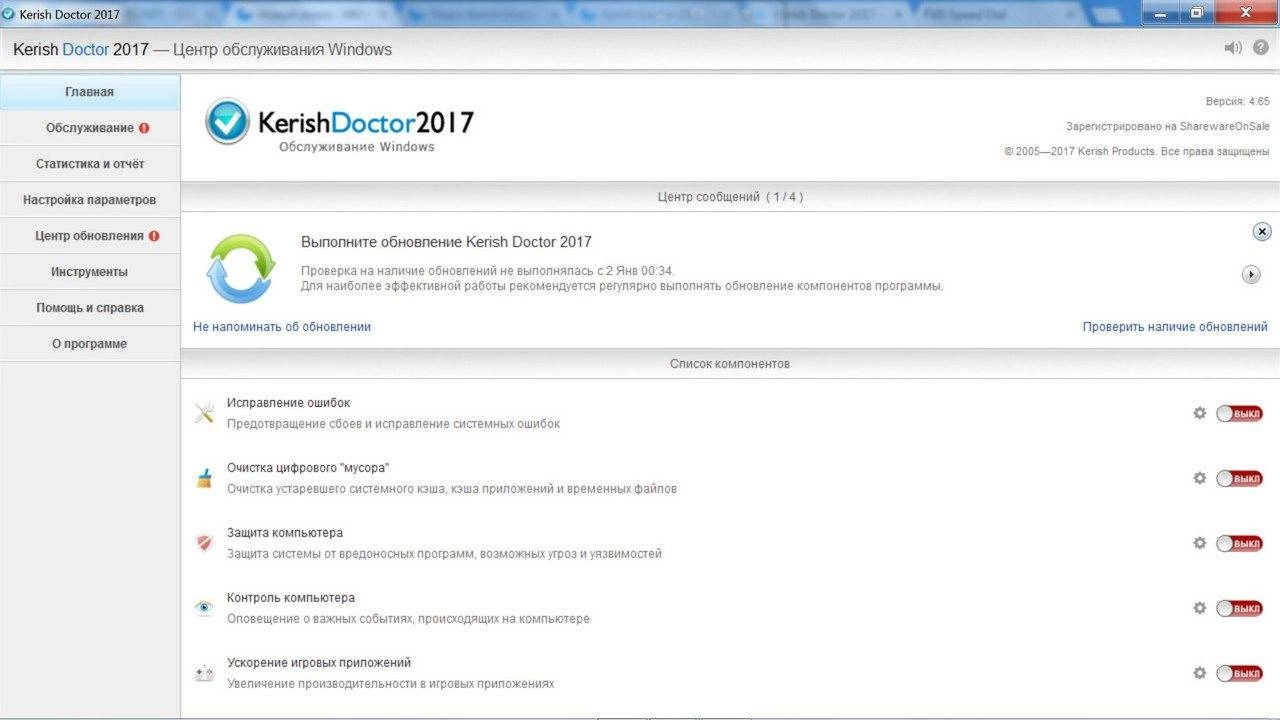Go to Центр обновления section
The height and width of the screenshot is (720, 1280).
pos(90,236)
